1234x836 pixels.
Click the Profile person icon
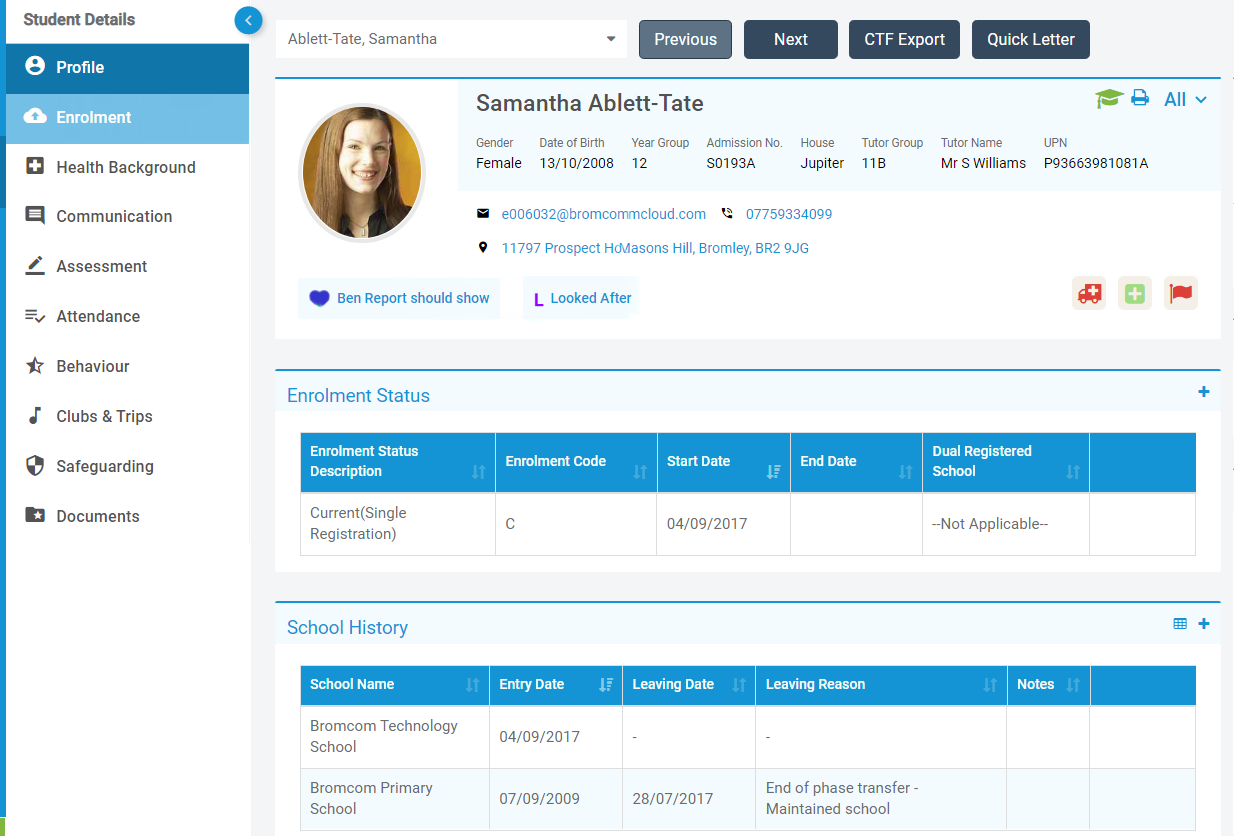point(35,67)
